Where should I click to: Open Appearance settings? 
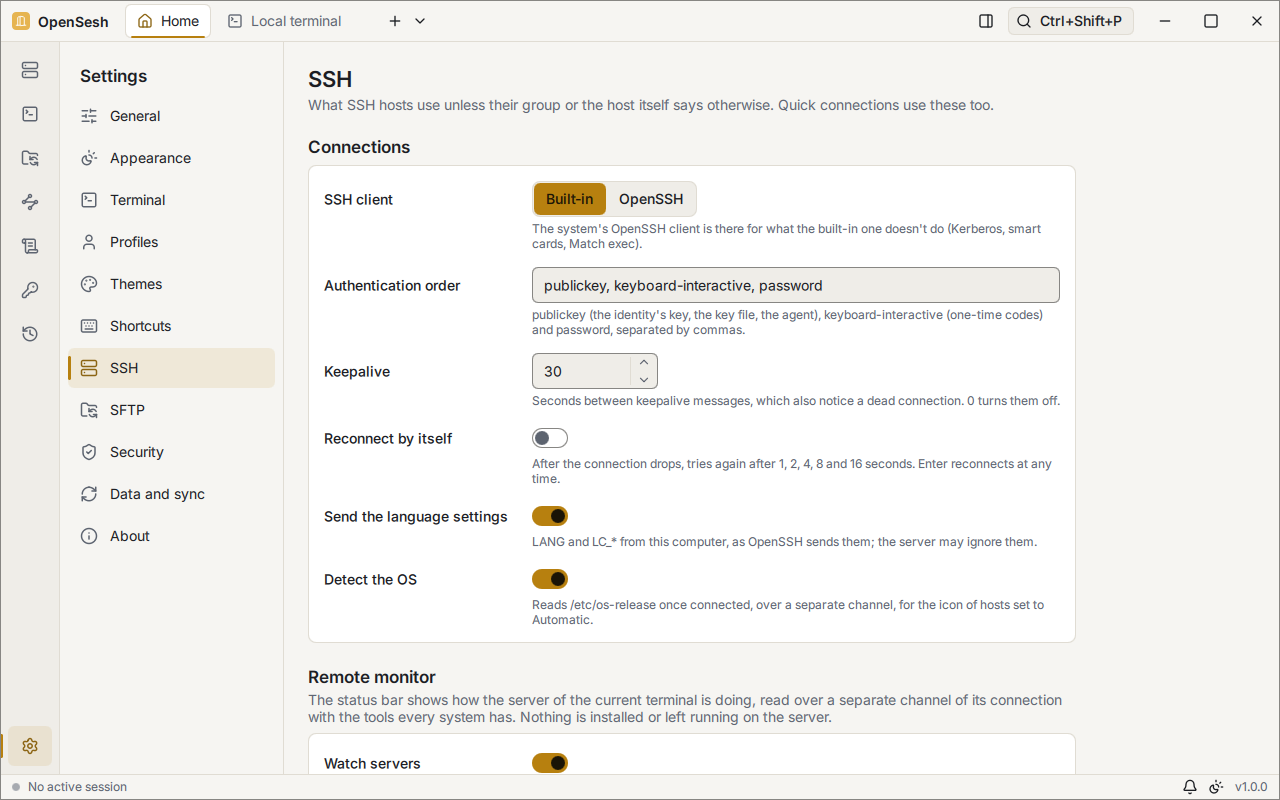[x=171, y=158]
